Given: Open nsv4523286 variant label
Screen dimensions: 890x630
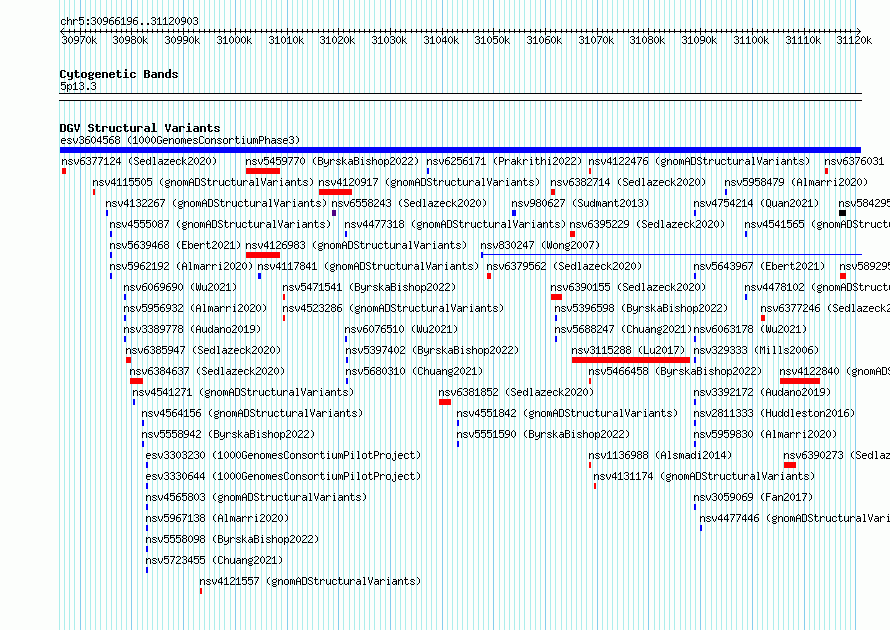Looking at the screenshot, I should [393, 308].
